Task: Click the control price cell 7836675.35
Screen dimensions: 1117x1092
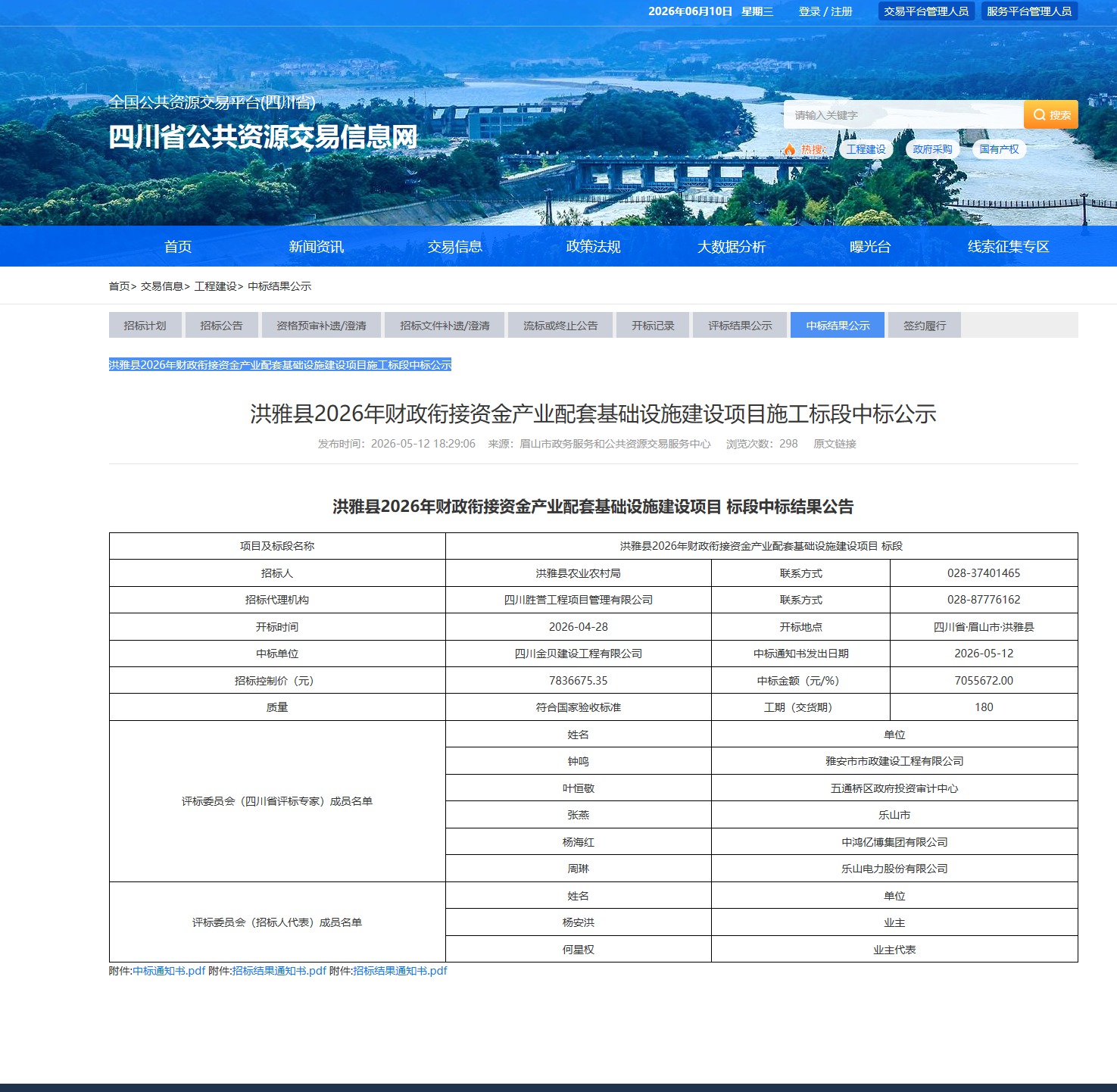Action: point(579,681)
